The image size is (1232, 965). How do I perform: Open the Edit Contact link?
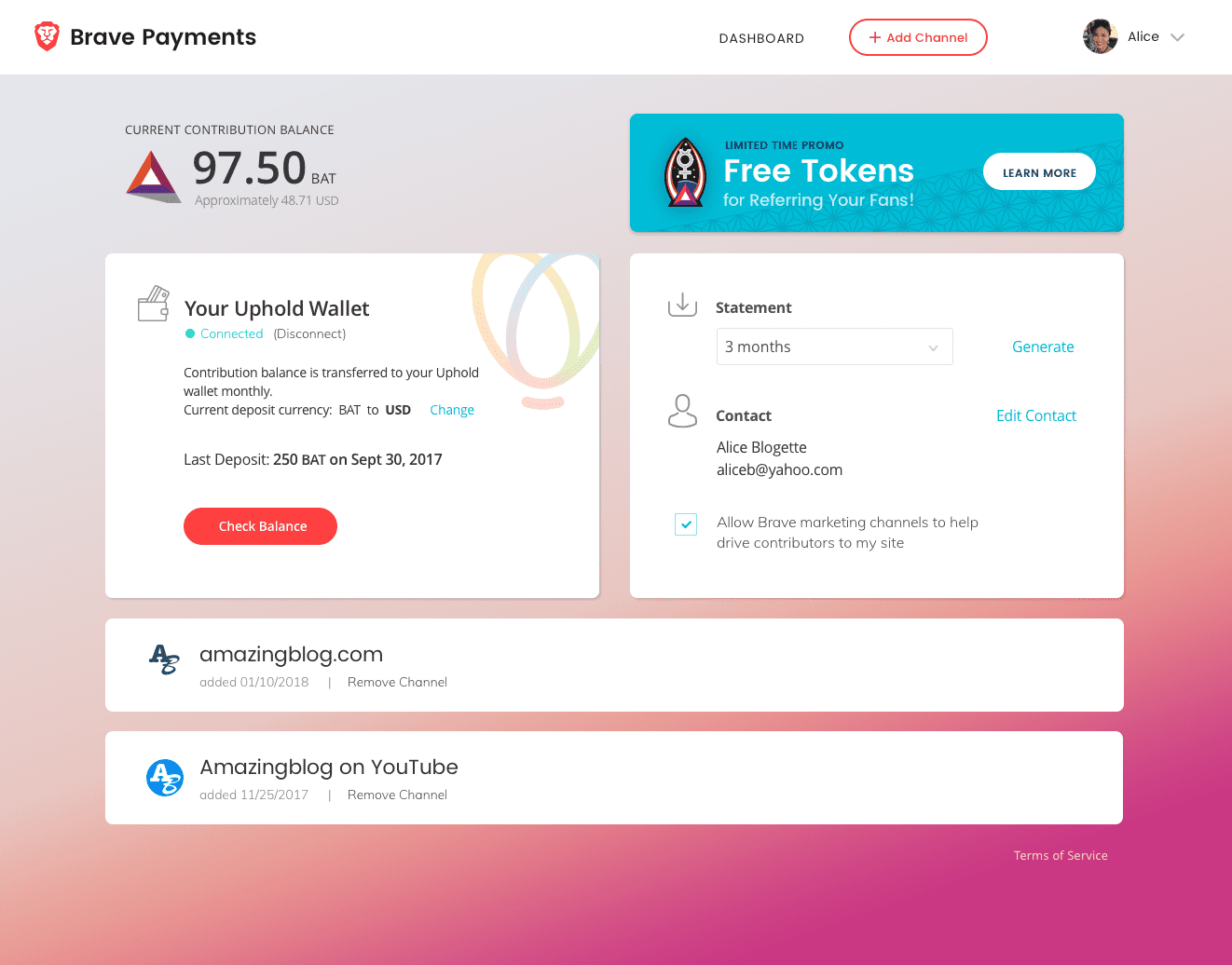pos(1035,415)
